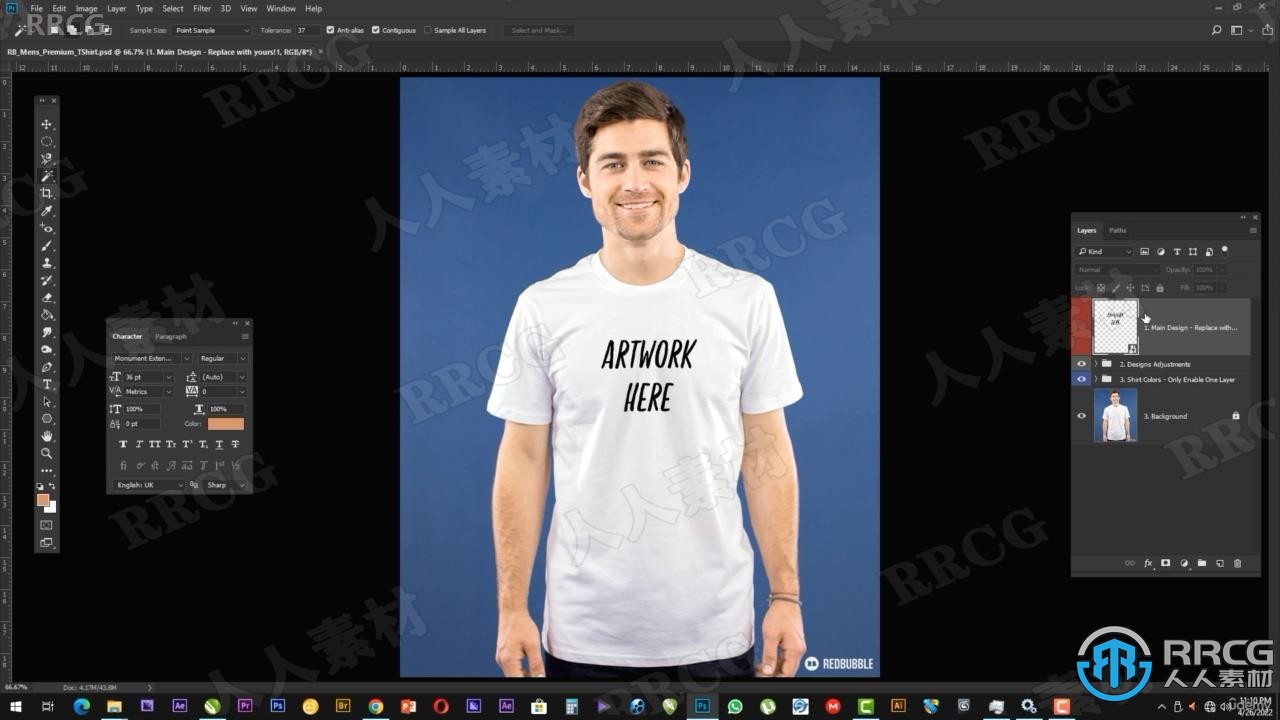Viewport: 1280px width, 720px height.
Task: Add a layer mask
Action: pos(1165,563)
